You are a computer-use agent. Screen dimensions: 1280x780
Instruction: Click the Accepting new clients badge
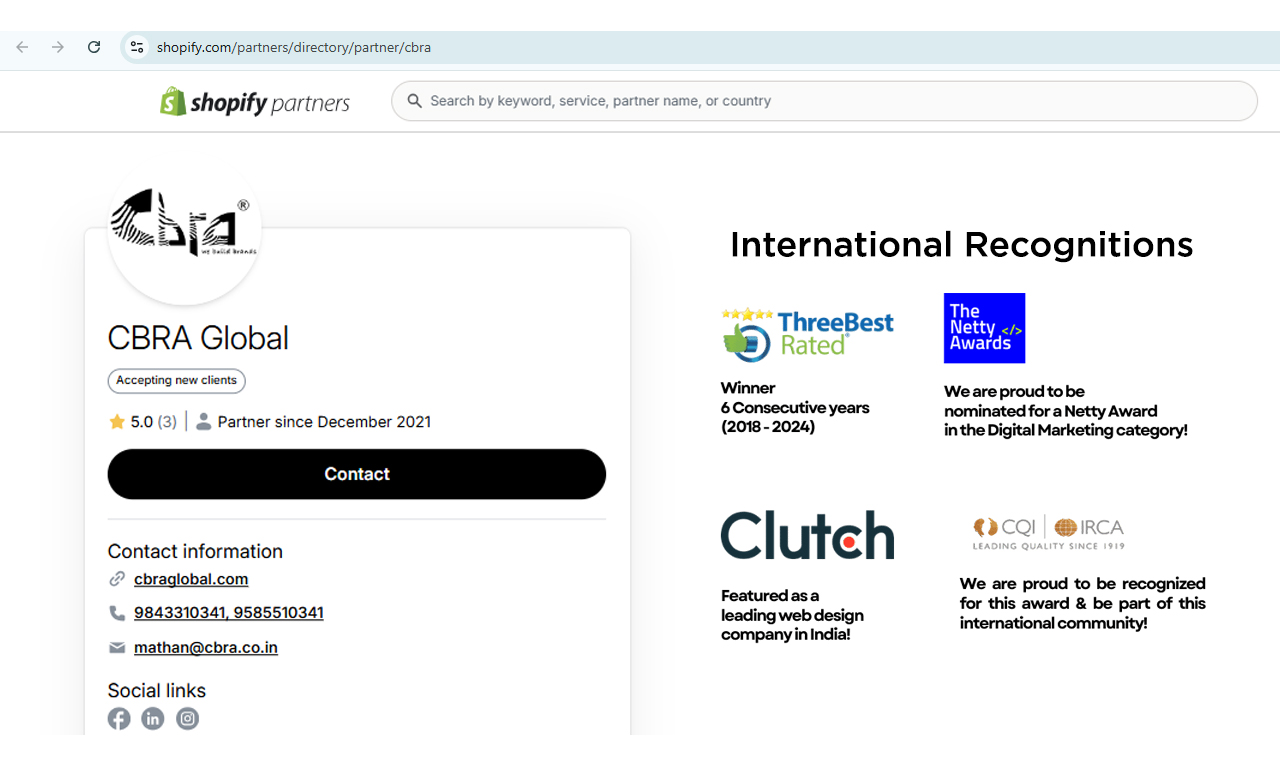(176, 380)
